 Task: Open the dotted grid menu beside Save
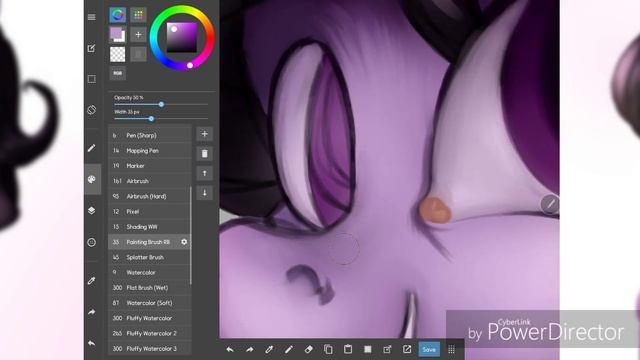(451, 349)
